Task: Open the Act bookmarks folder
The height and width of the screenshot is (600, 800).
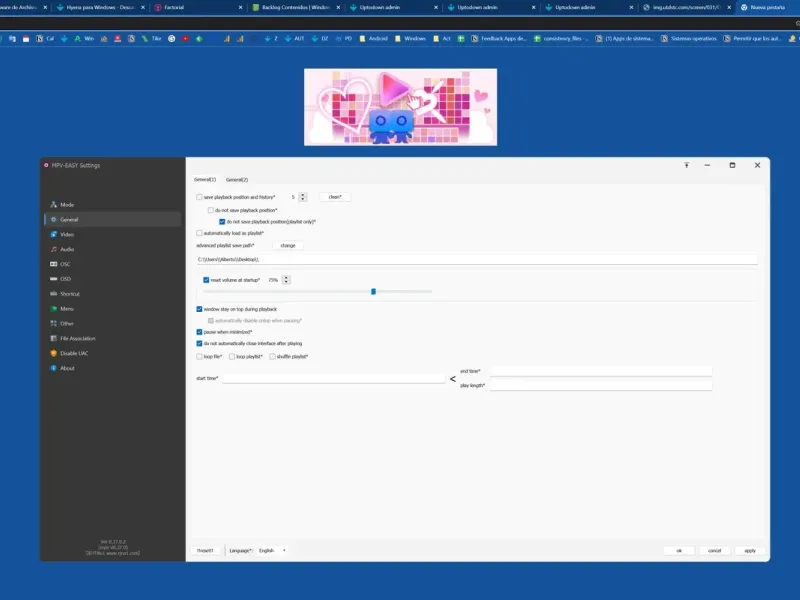Action: point(442,38)
